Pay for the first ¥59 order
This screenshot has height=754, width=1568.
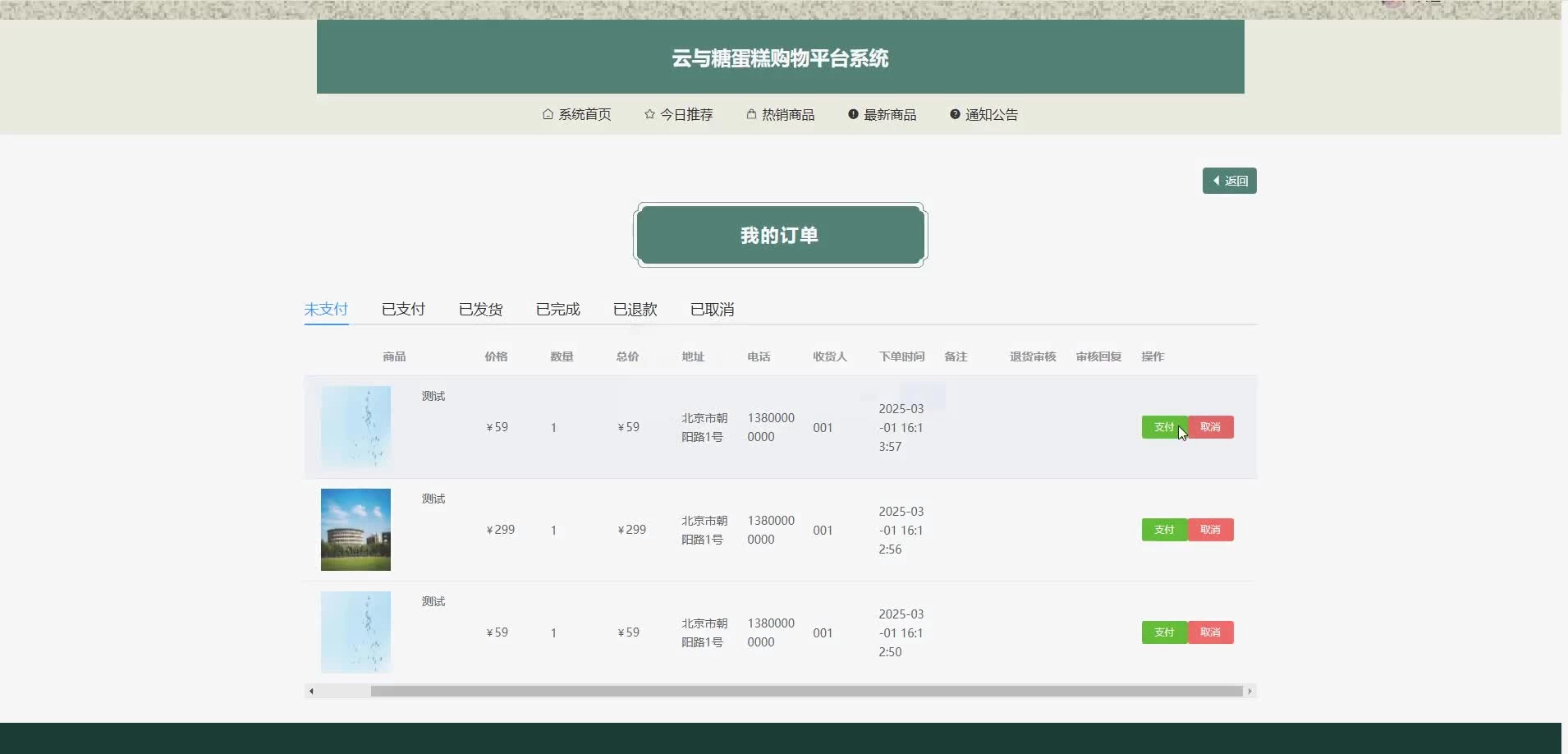click(x=1163, y=427)
